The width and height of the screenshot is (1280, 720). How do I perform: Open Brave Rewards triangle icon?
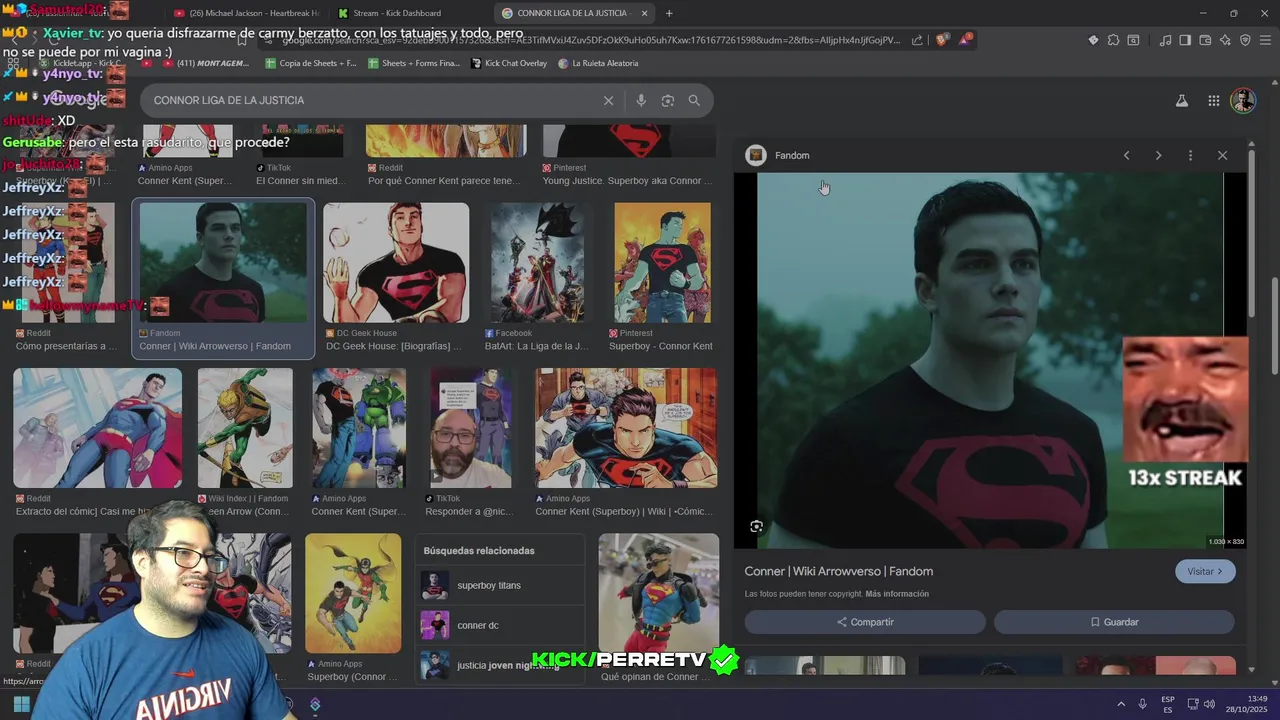point(965,40)
